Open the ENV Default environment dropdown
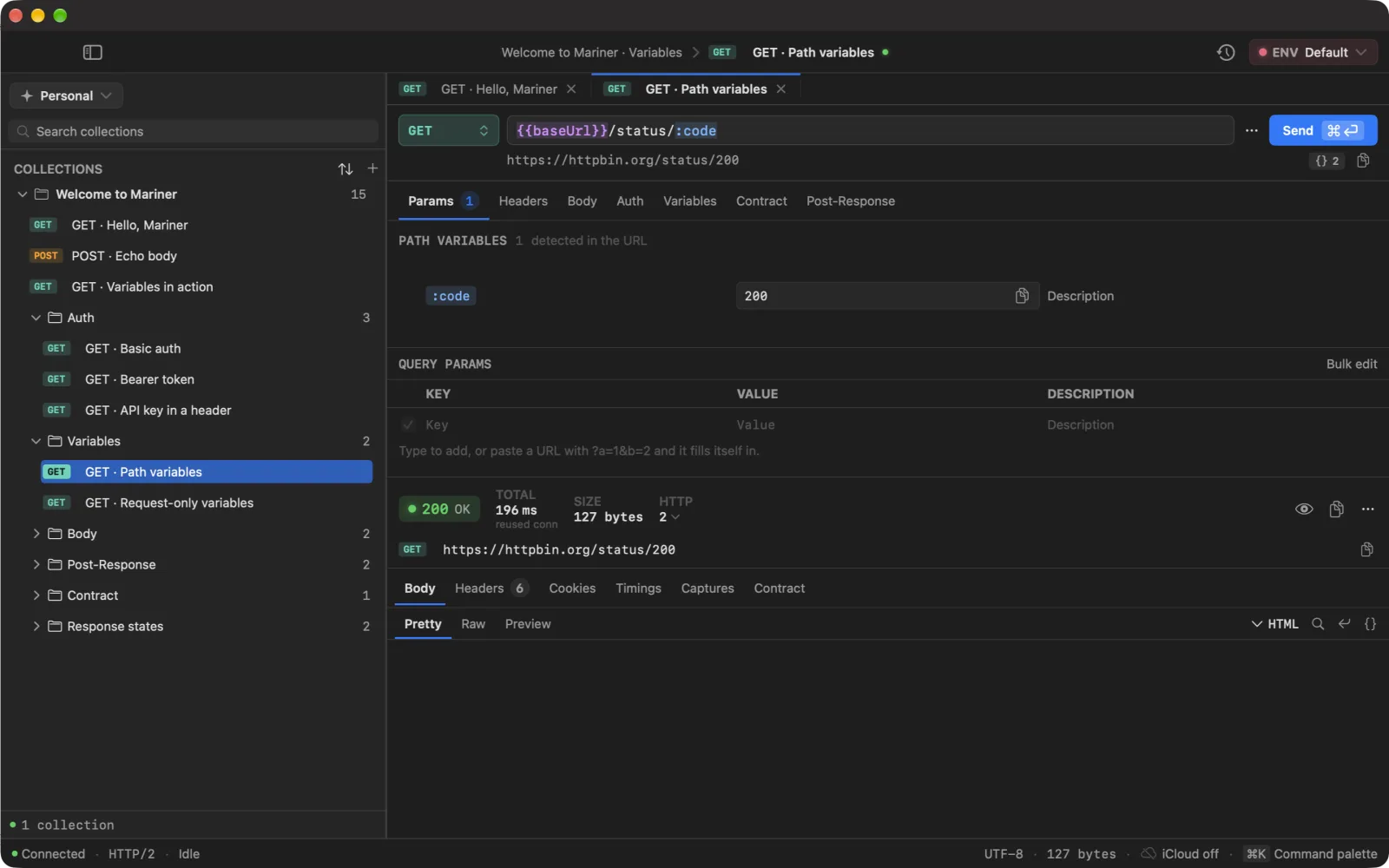This screenshot has height=868, width=1389. [1313, 52]
